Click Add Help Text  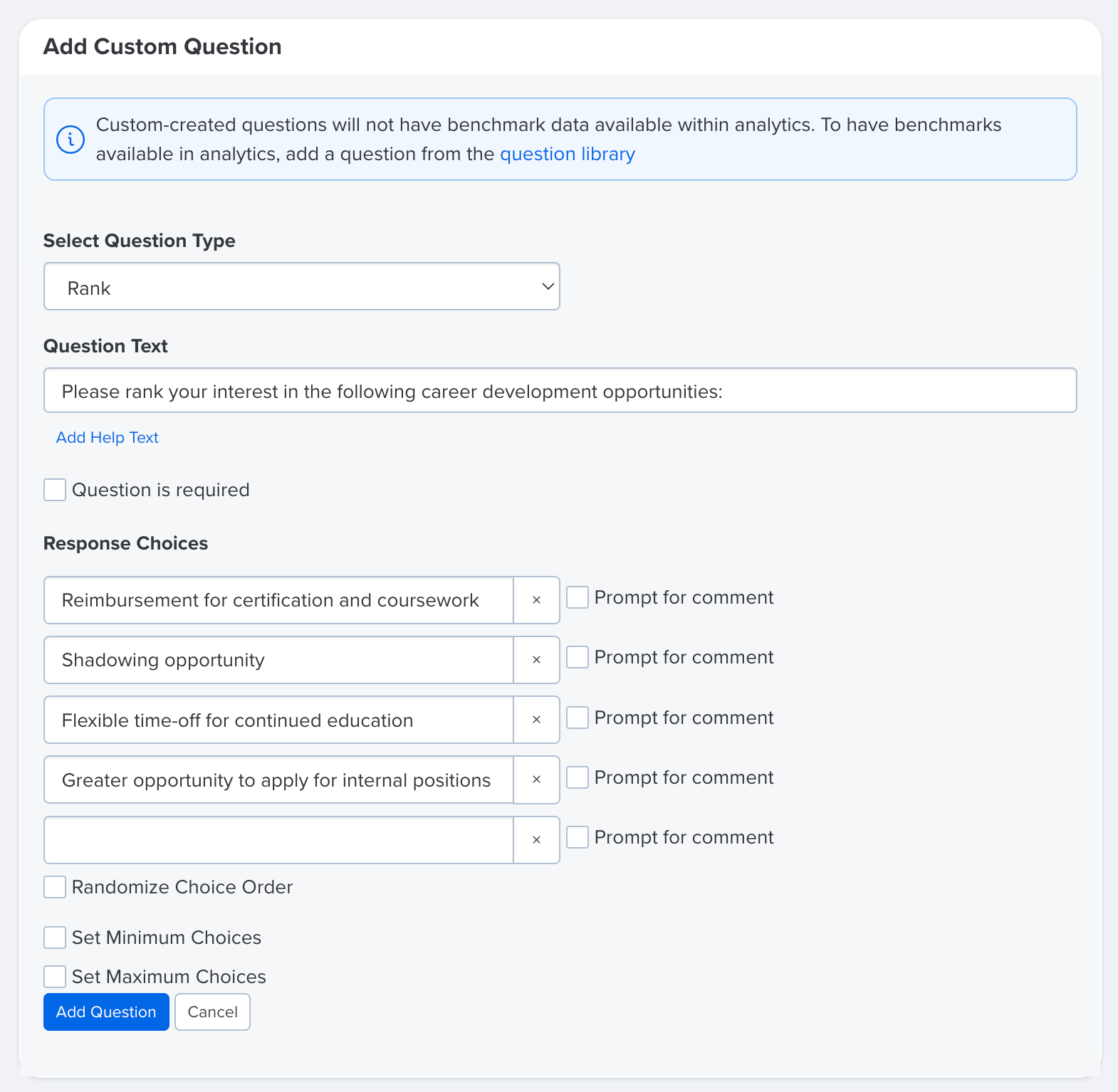[107, 437]
